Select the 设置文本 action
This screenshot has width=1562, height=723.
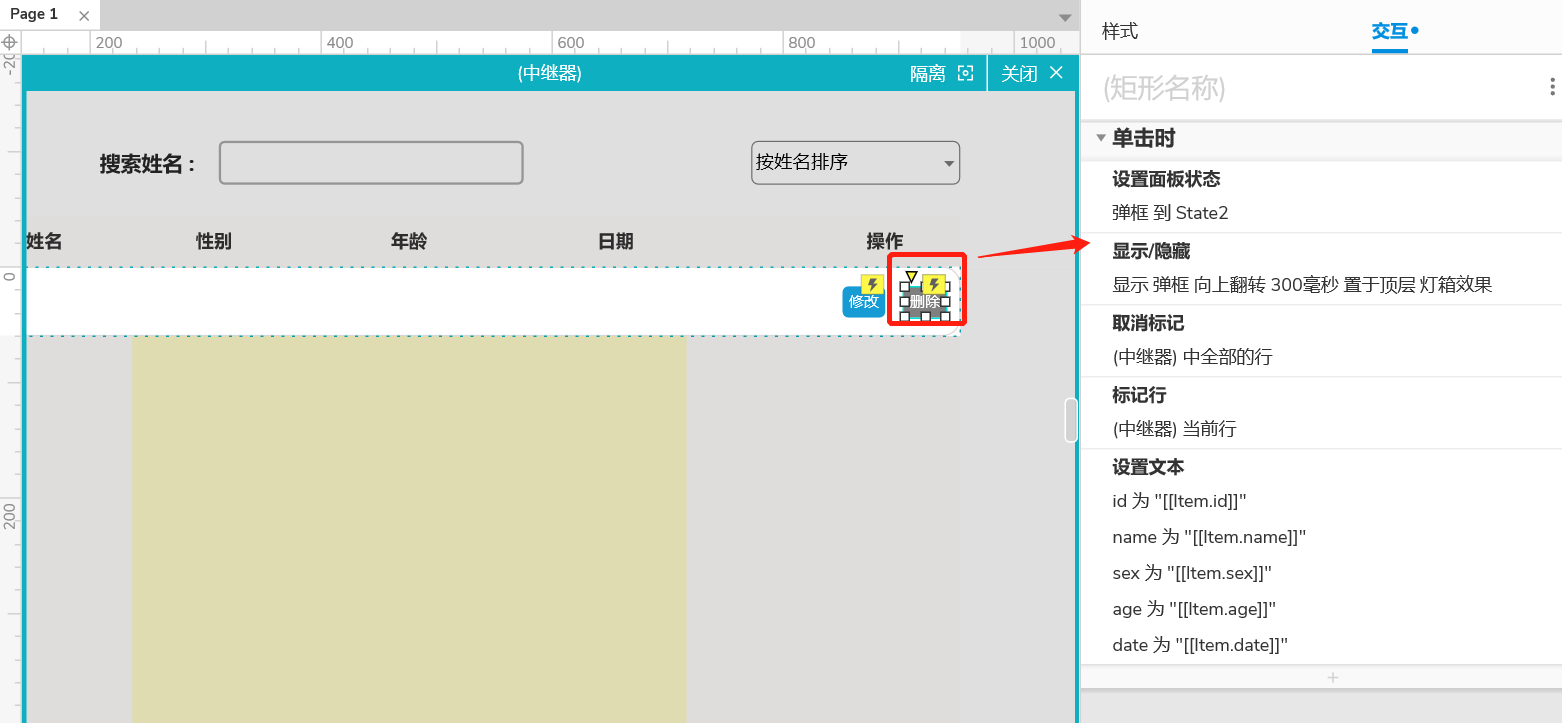tap(1148, 467)
